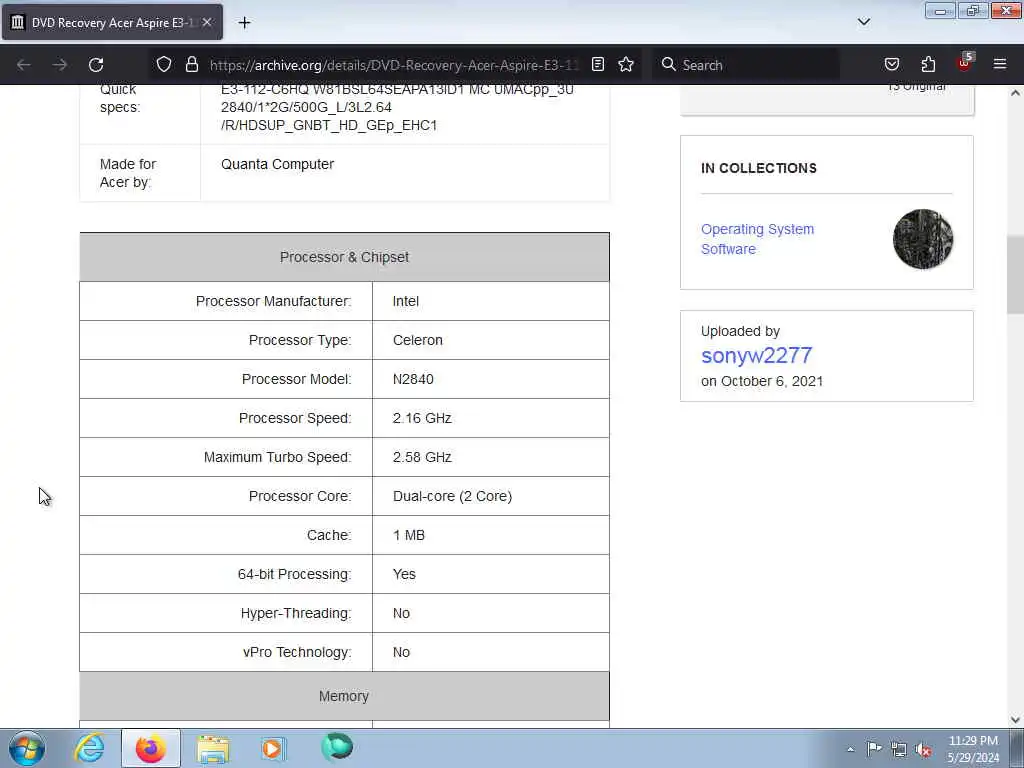Image resolution: width=1024 pixels, height=768 pixels.
Task: Open the Firefox hamburger menu
Action: (1000, 64)
